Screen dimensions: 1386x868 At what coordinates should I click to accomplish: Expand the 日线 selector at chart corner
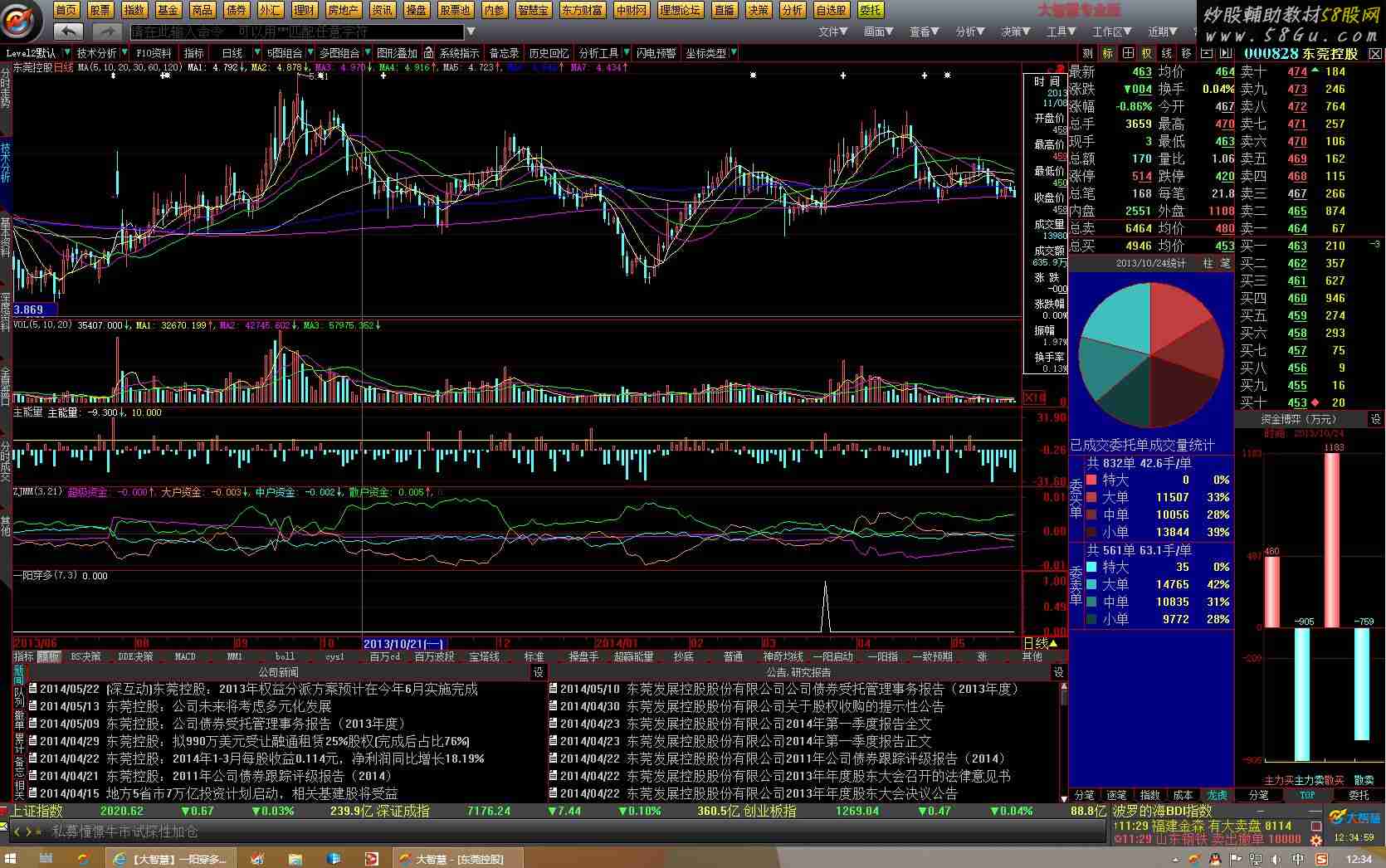1042,643
